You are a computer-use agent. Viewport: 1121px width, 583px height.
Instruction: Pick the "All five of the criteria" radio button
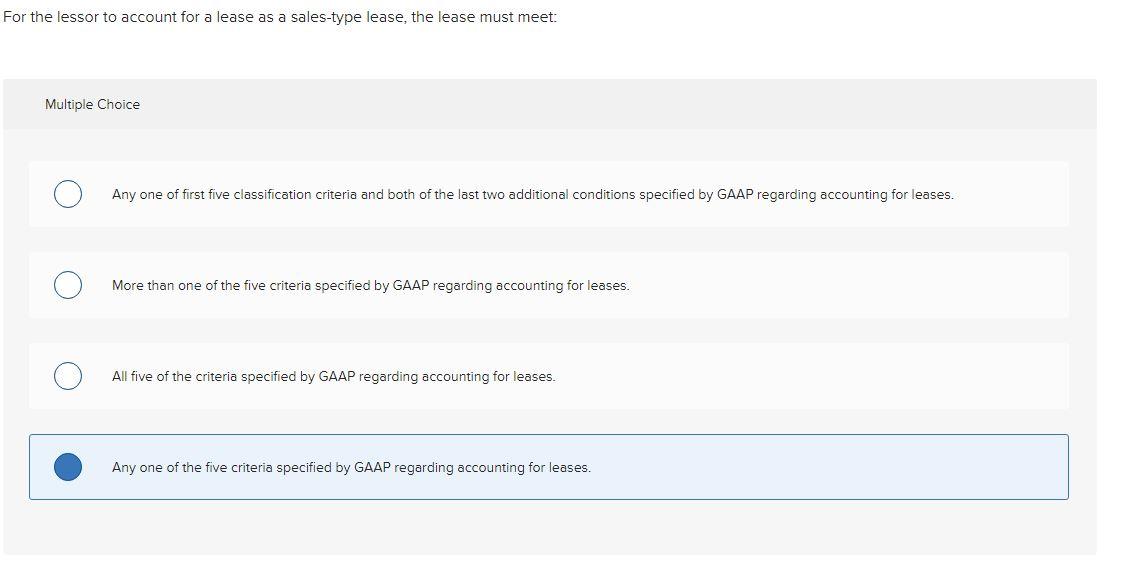tap(68, 376)
